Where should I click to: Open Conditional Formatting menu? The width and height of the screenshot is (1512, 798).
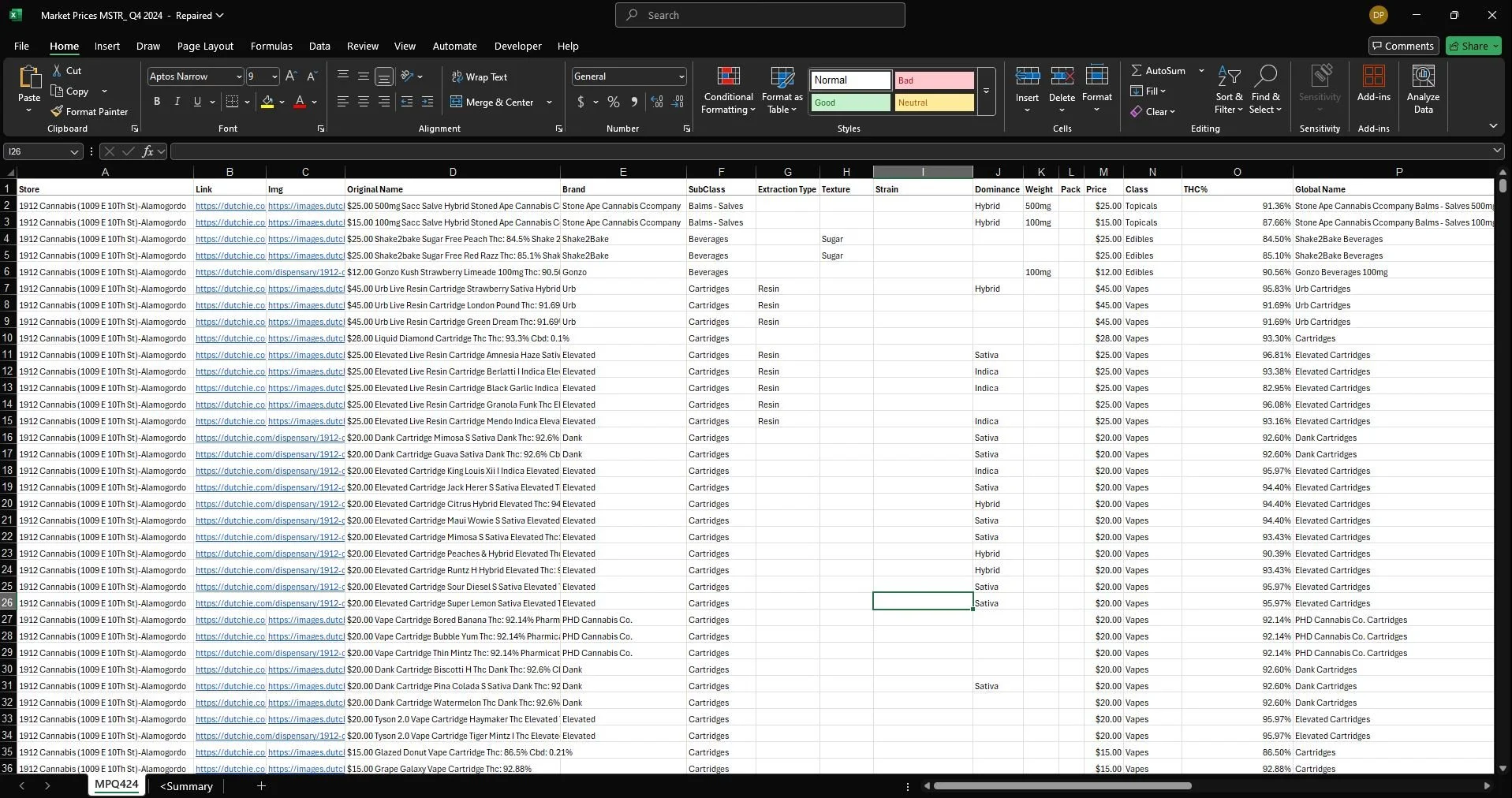(728, 91)
